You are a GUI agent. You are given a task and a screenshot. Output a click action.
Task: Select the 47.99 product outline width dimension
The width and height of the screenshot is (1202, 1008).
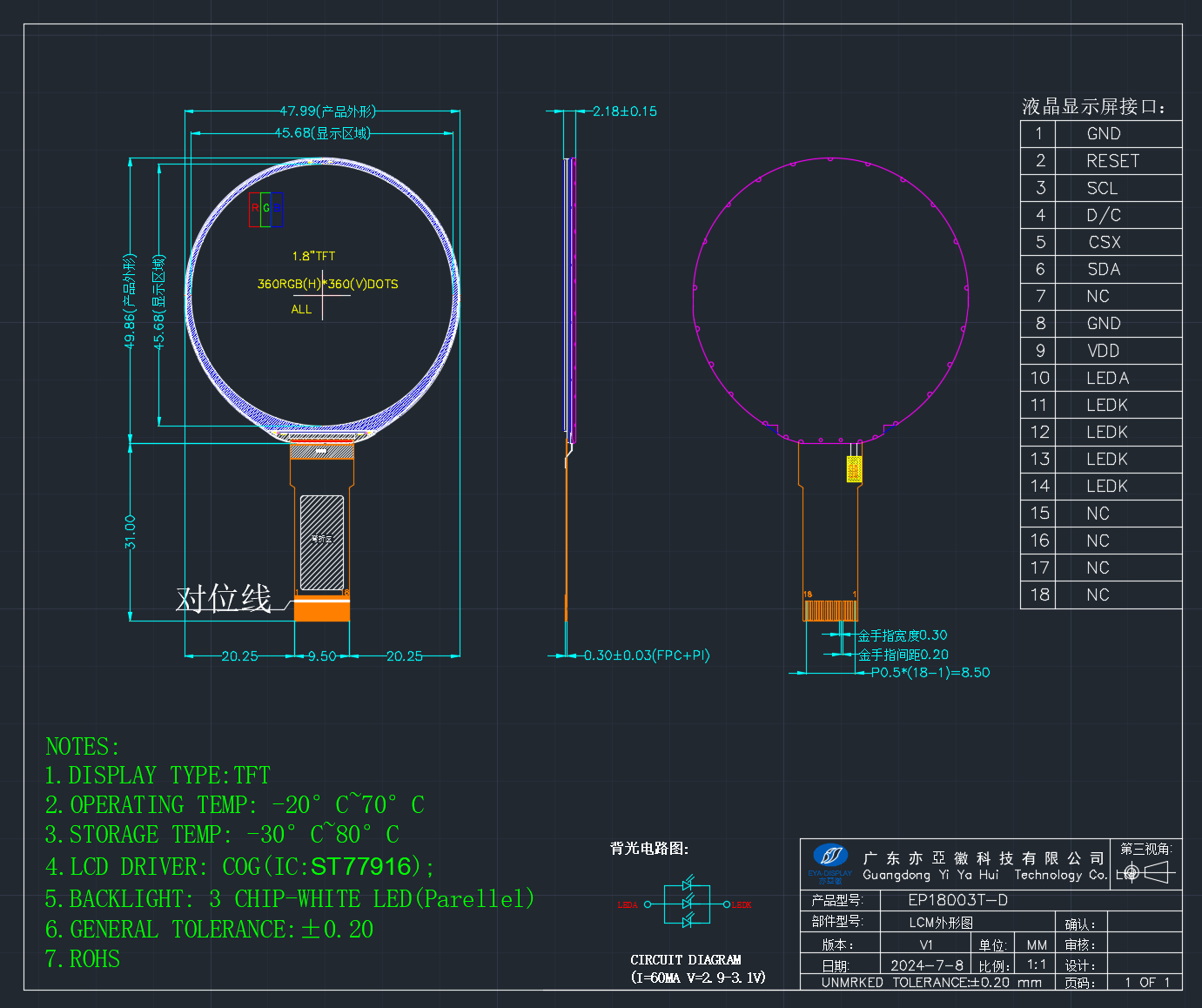click(x=327, y=111)
